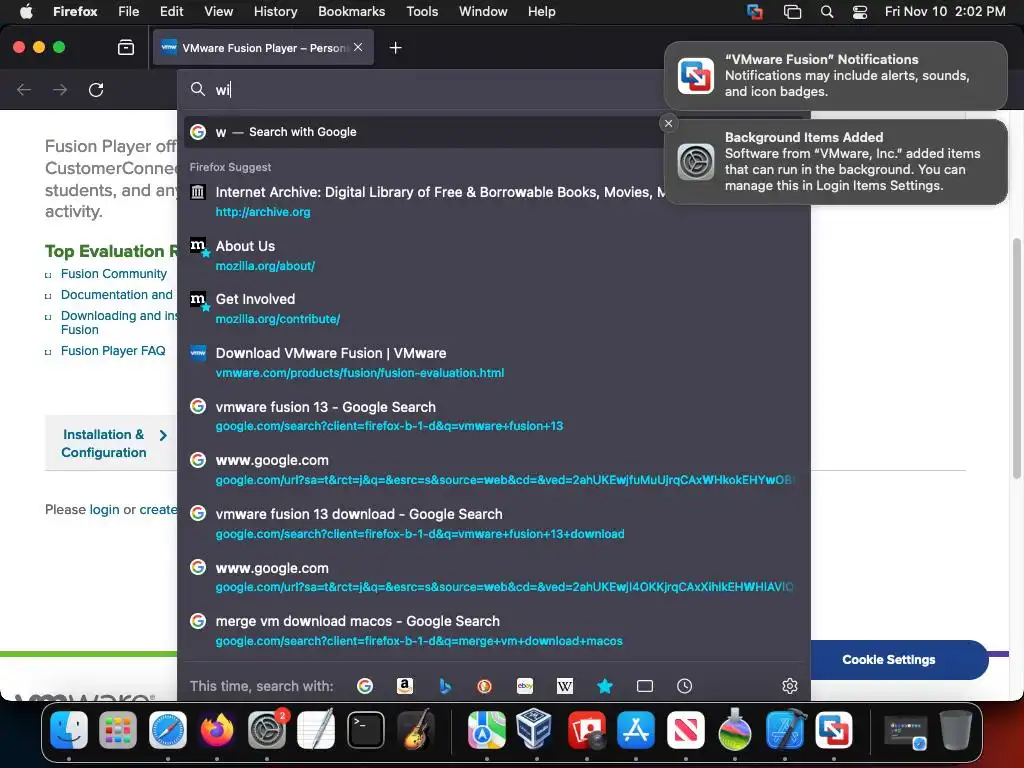This screenshot has width=1024, height=768.
Task: Open Maps from the Dock
Action: pyautogui.click(x=487, y=729)
